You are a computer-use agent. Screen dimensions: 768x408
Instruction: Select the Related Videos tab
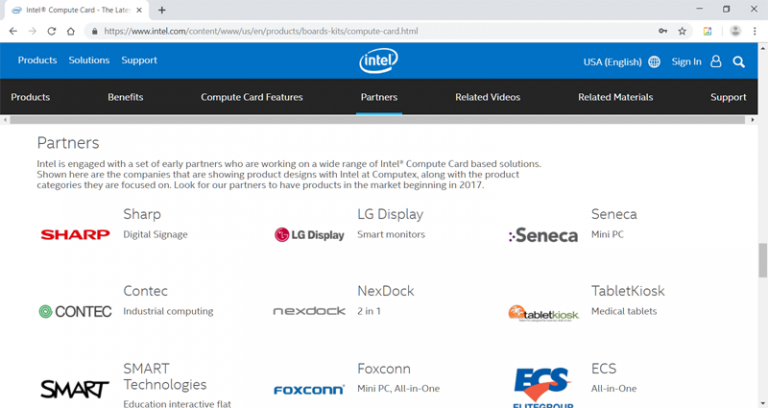[x=487, y=97]
